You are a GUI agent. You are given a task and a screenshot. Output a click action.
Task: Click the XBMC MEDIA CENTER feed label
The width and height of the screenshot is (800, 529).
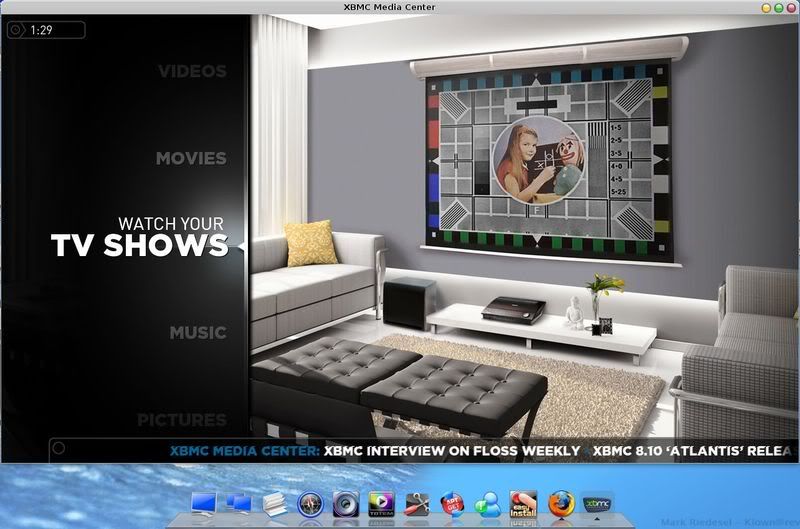245,451
